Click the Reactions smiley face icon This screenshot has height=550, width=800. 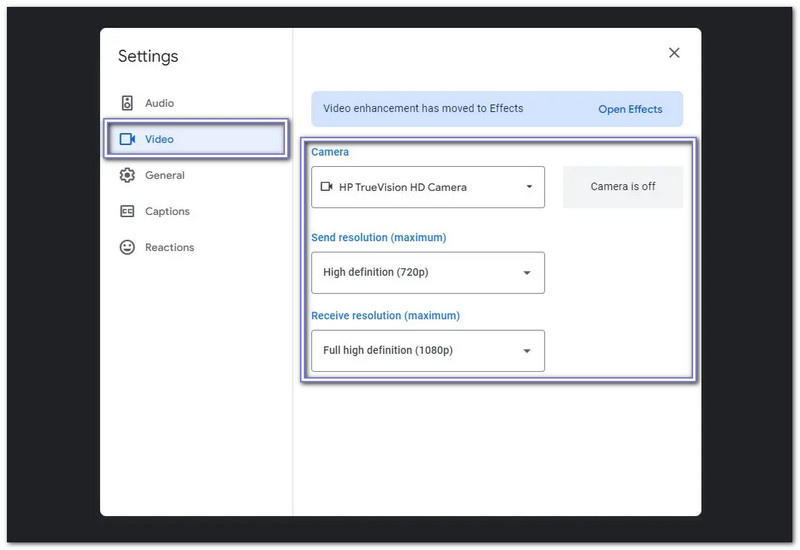click(127, 247)
